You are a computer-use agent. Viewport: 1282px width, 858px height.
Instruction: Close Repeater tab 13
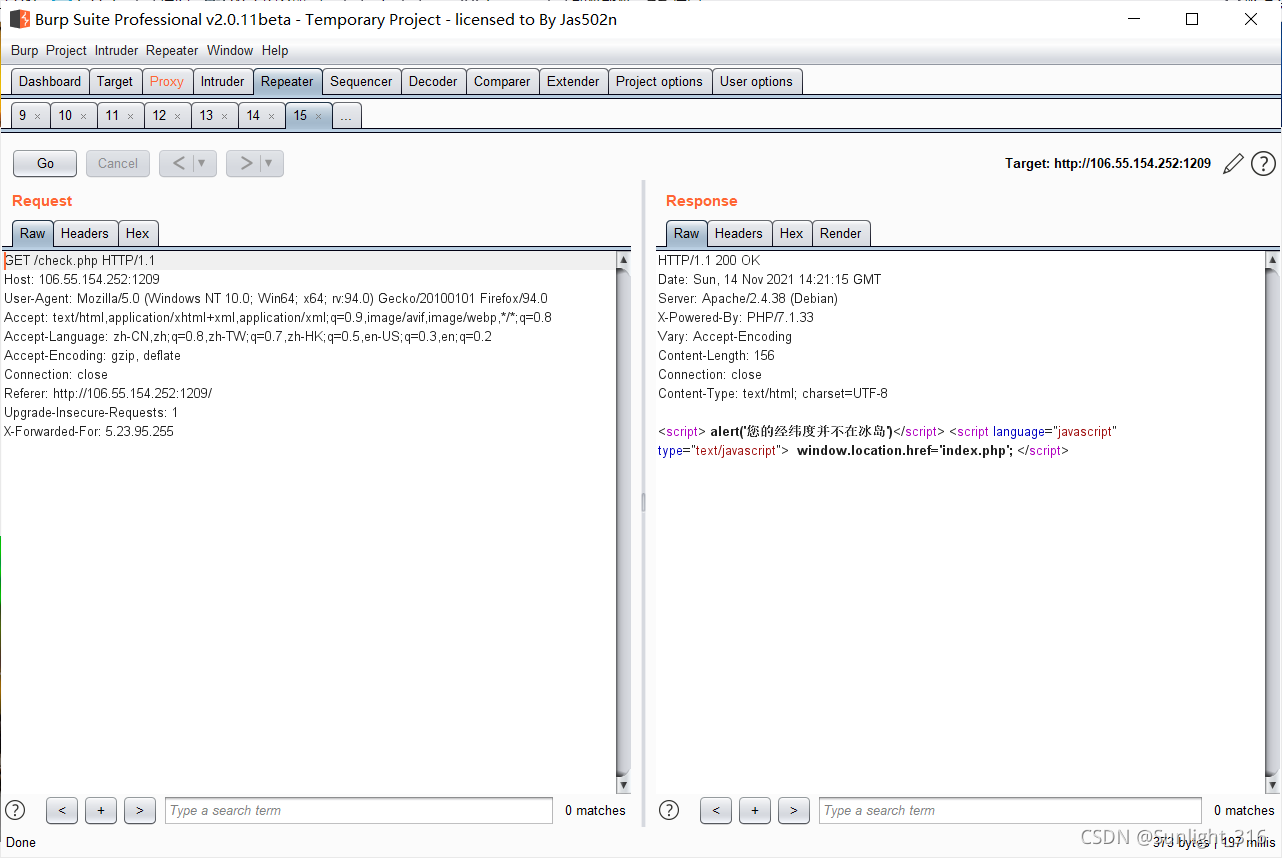tap(224, 116)
